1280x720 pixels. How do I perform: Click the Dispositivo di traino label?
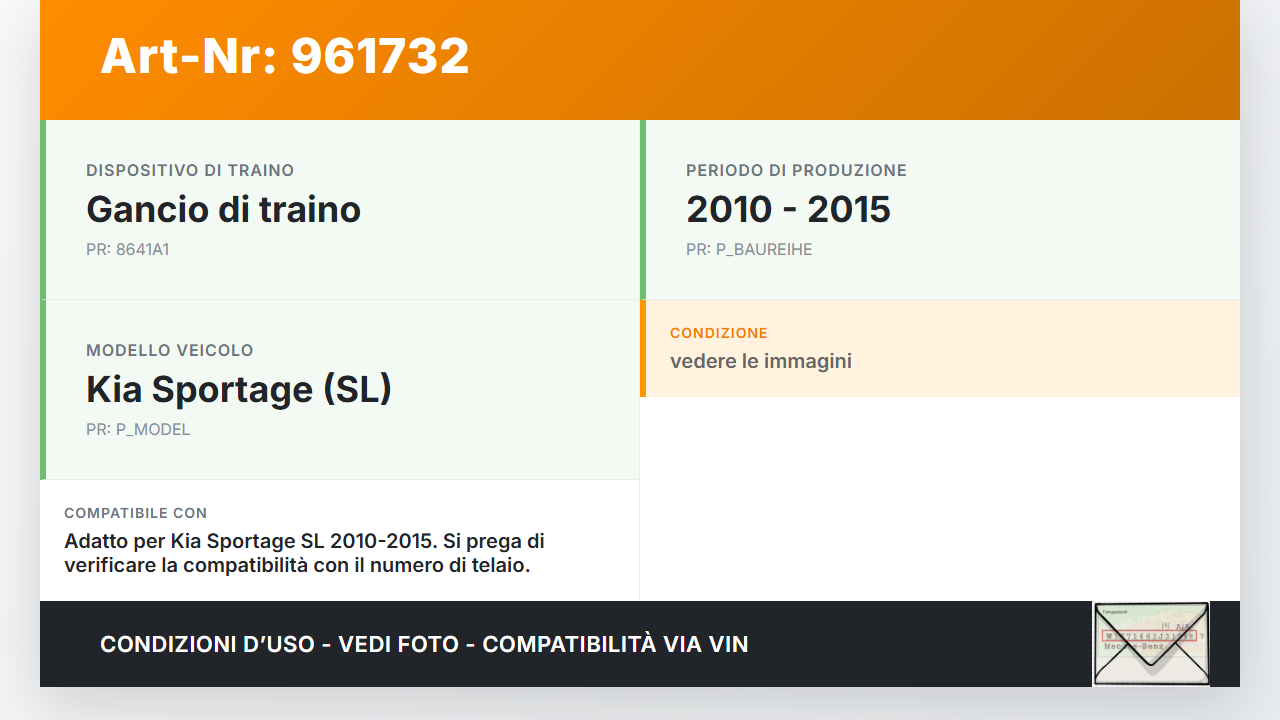tap(190, 171)
